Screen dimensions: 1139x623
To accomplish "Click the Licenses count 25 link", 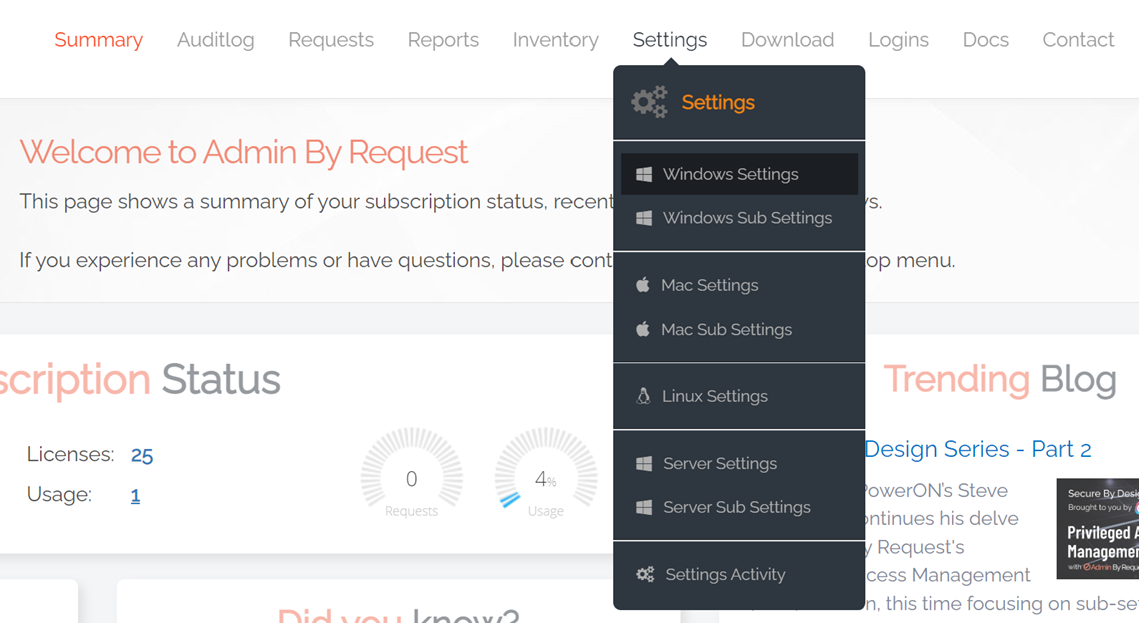I will (142, 455).
